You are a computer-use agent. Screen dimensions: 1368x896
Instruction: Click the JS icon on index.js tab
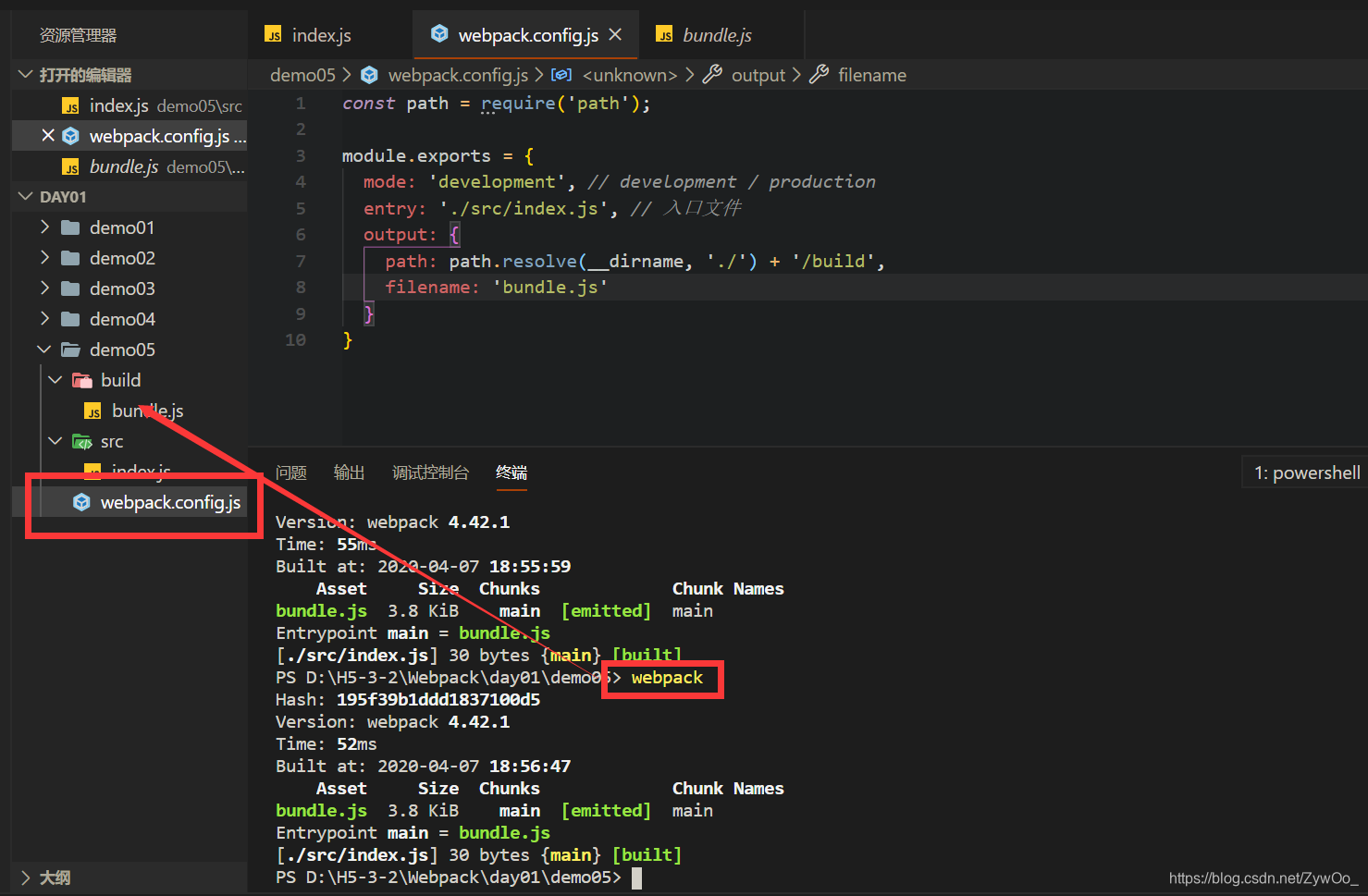coord(273,35)
